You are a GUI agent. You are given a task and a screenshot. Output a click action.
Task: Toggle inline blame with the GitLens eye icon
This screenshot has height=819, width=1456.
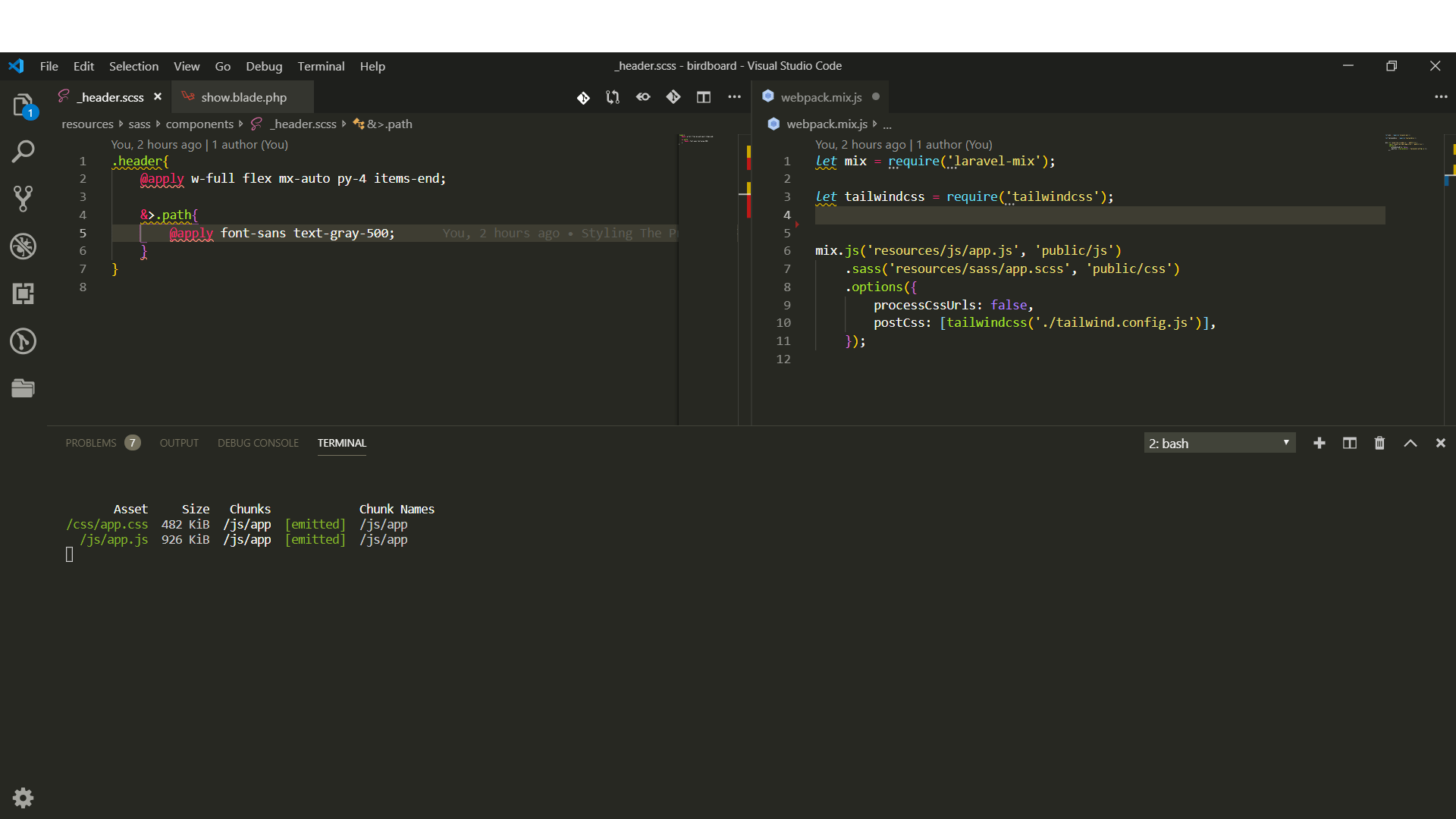pos(643,97)
